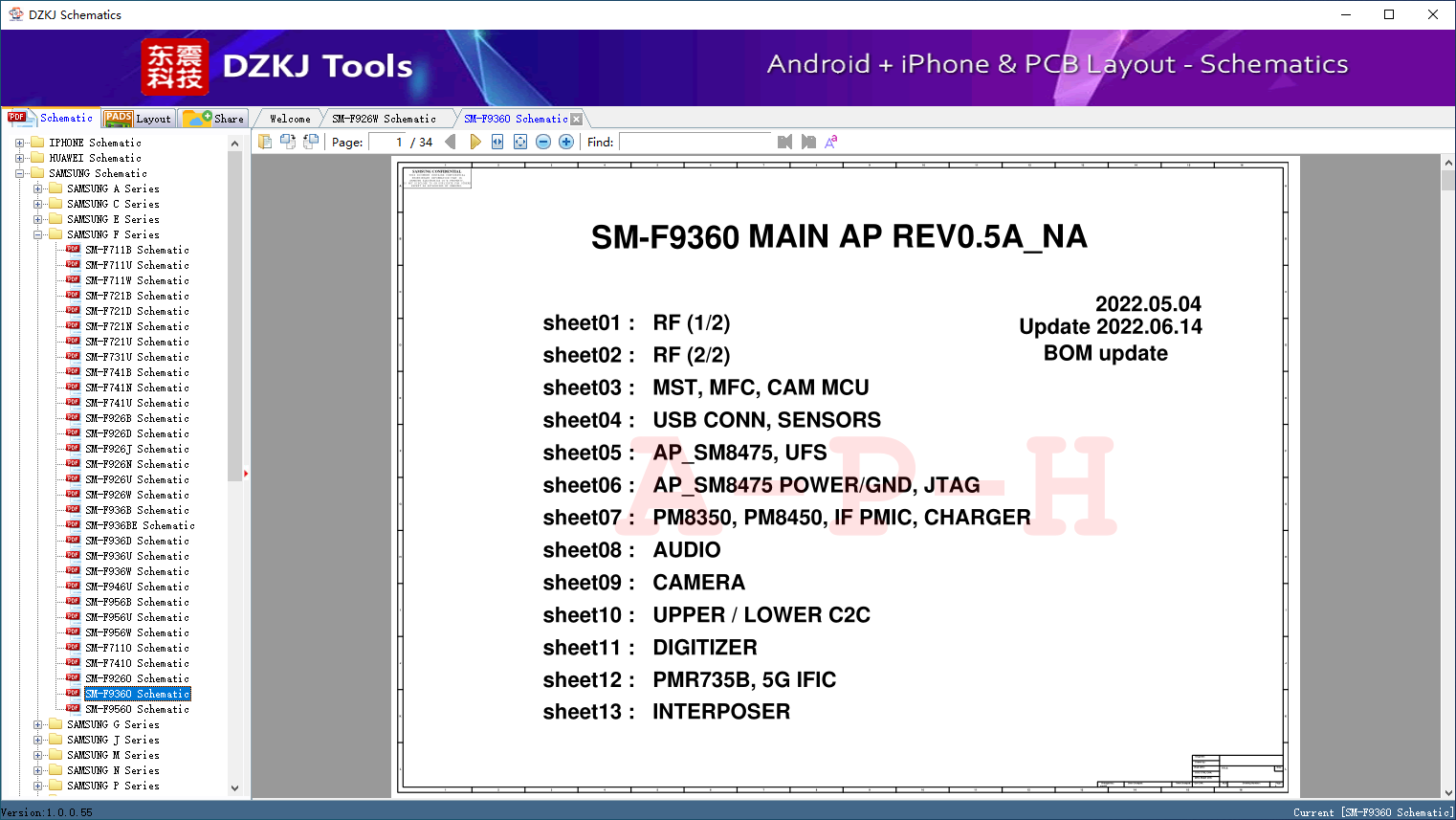This screenshot has width=1456, height=820.
Task: Click the page outline/bookmarks toolbar icon
Action: (x=265, y=142)
